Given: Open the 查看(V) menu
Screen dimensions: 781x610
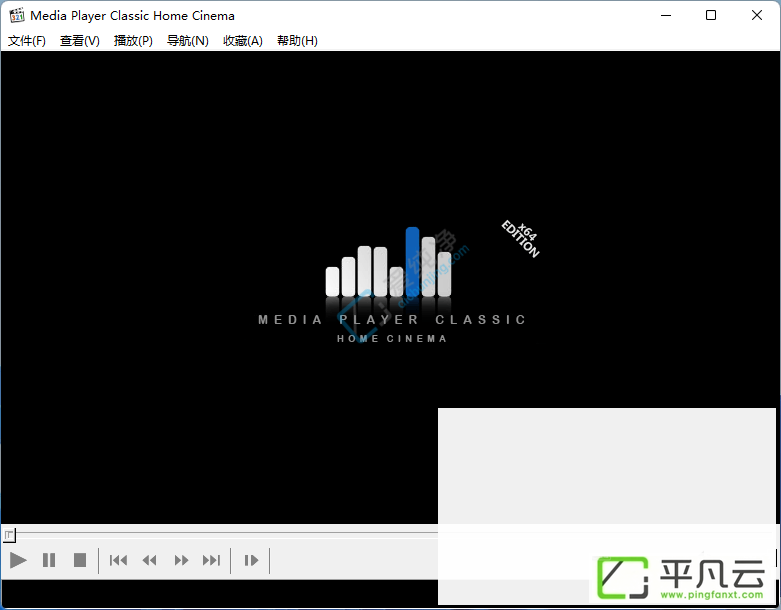Looking at the screenshot, I should tap(80, 41).
